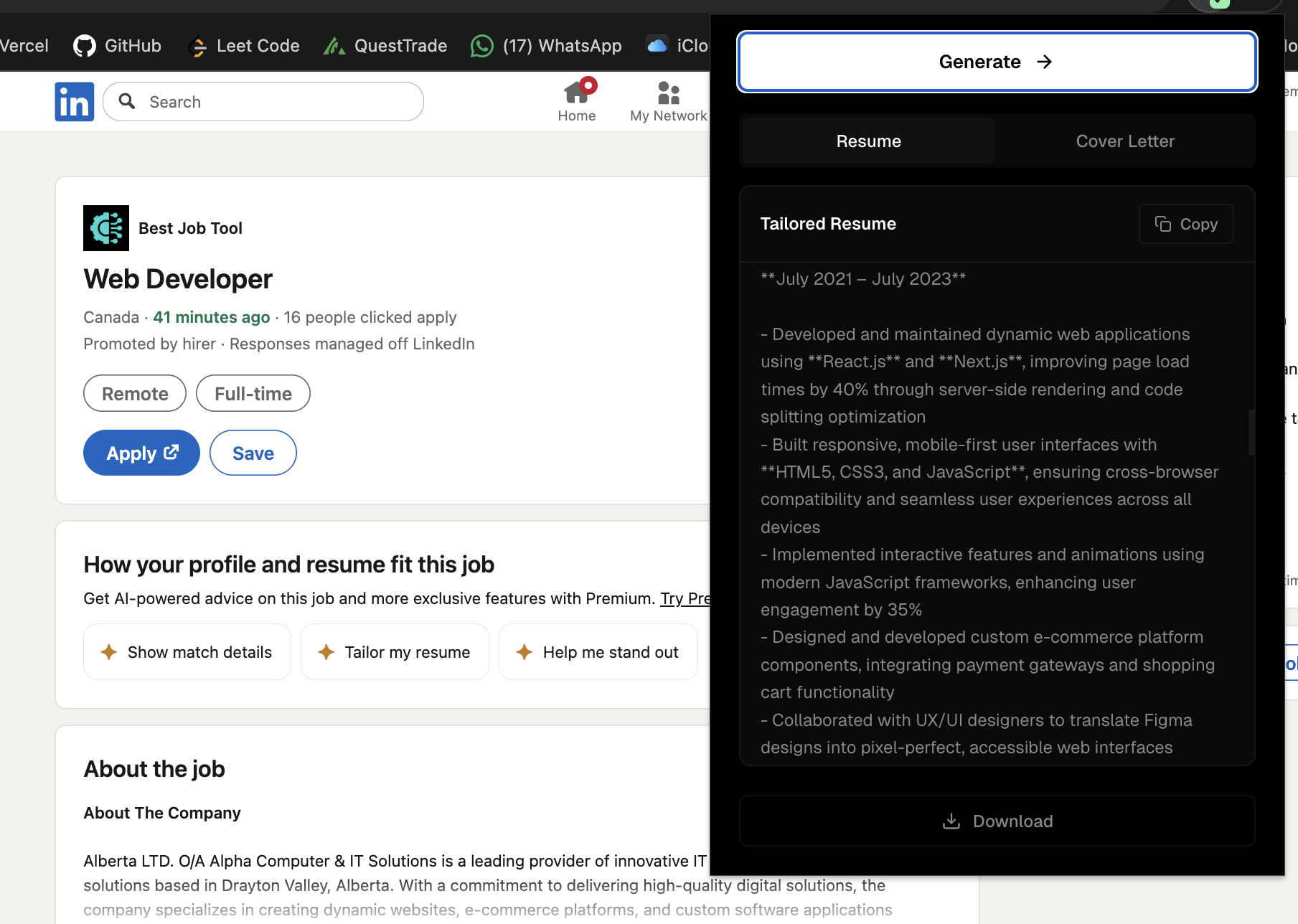
Task: Save the Web Developer job posting
Action: [253, 453]
